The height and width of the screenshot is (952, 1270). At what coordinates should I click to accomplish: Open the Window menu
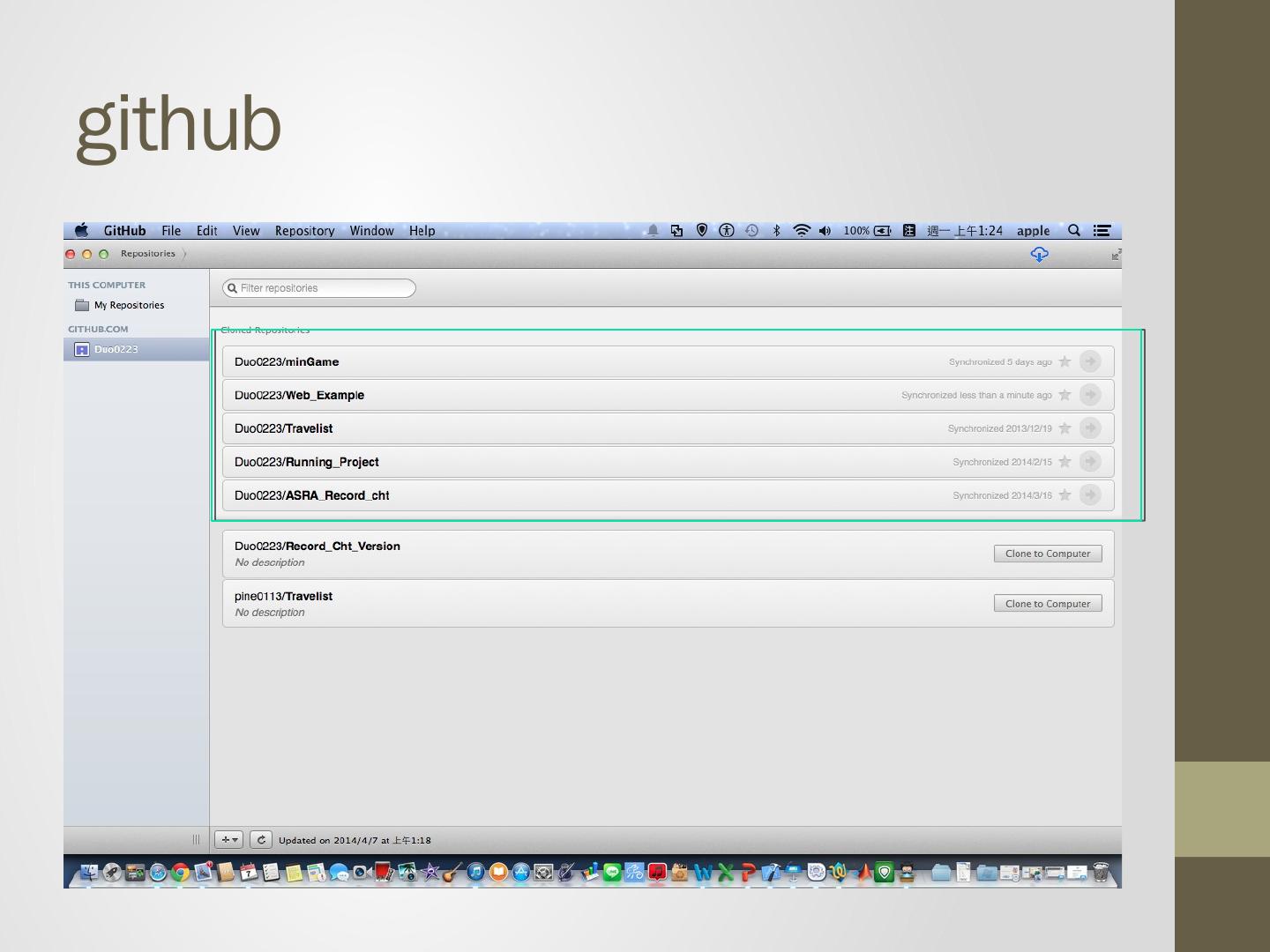point(371,231)
